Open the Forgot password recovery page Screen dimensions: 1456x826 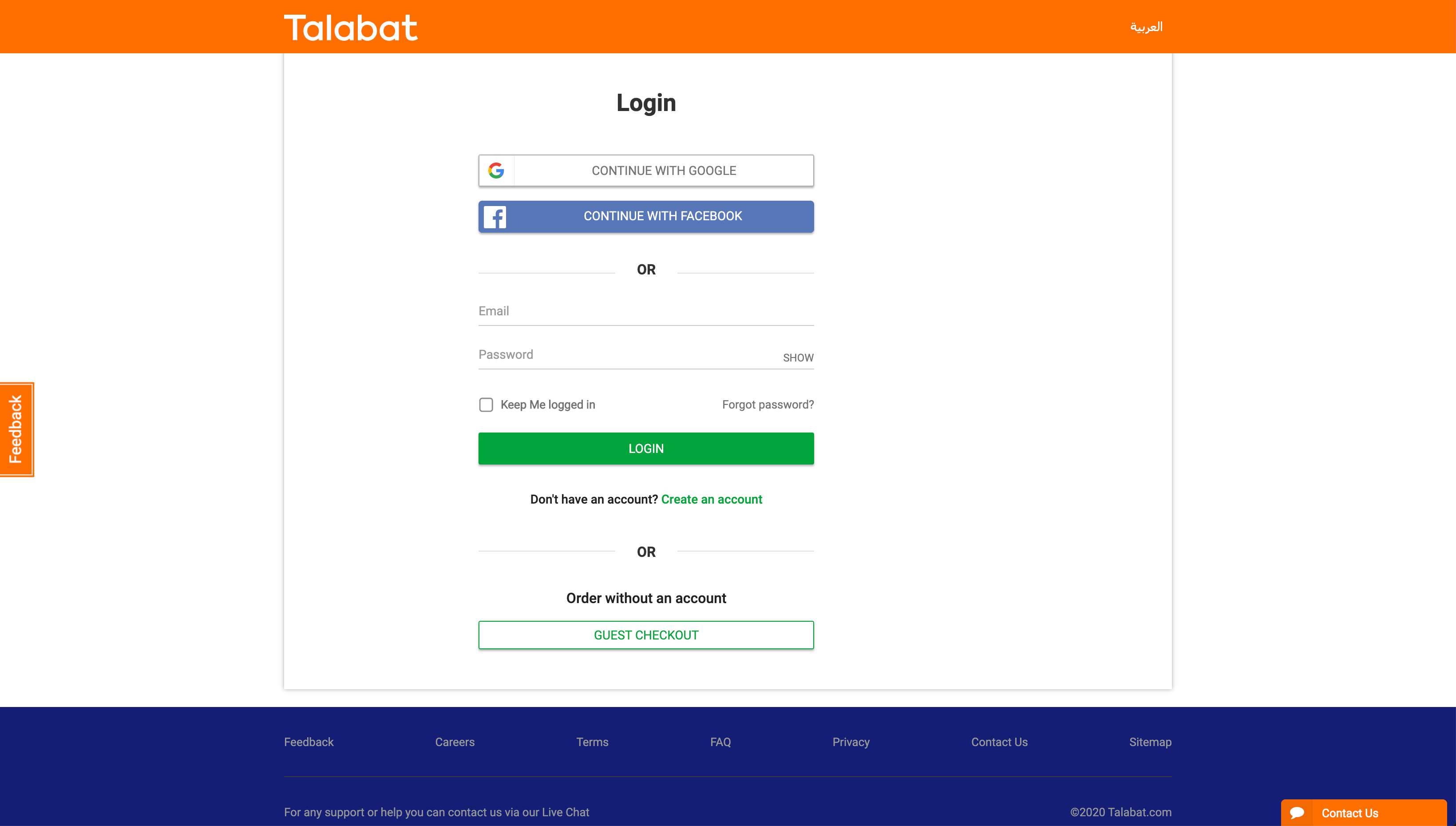(x=768, y=404)
